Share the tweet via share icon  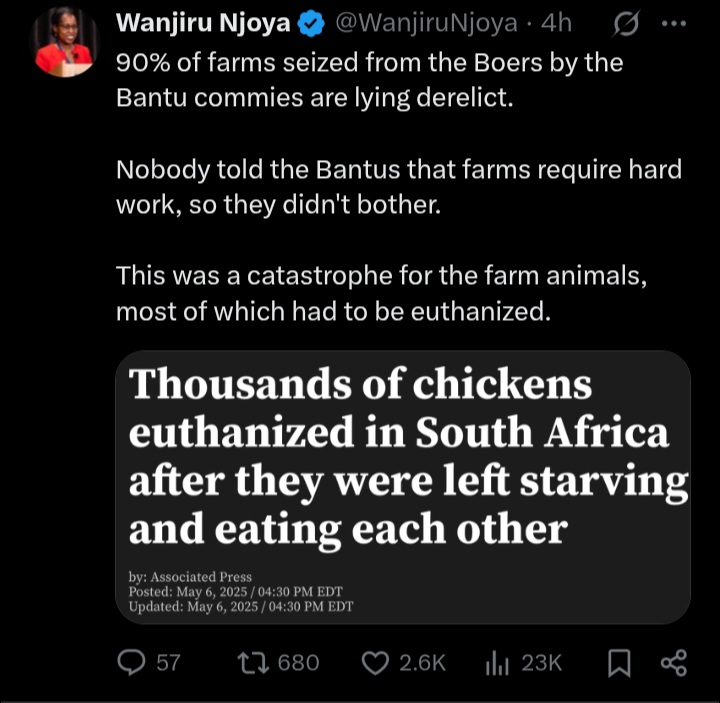674,662
